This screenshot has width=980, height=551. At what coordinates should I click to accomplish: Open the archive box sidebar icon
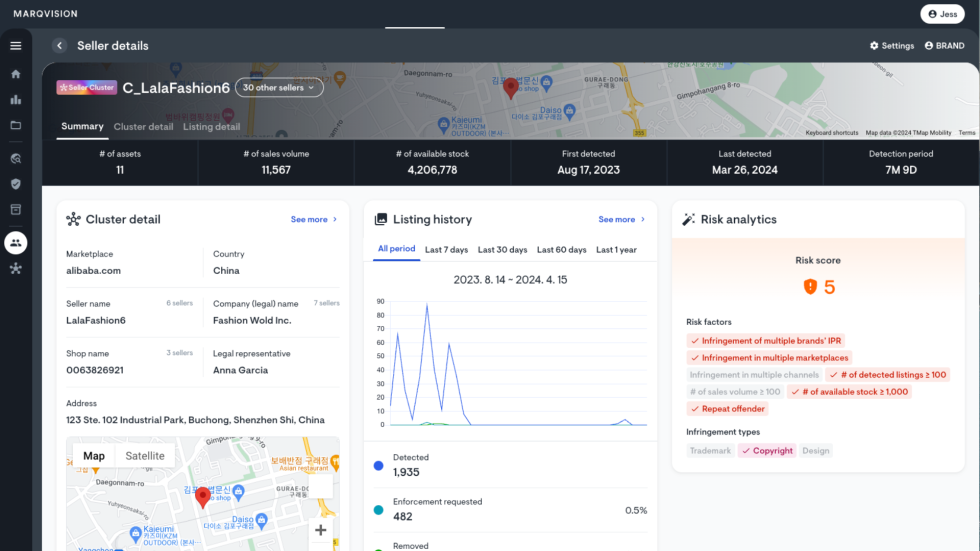tap(15, 210)
